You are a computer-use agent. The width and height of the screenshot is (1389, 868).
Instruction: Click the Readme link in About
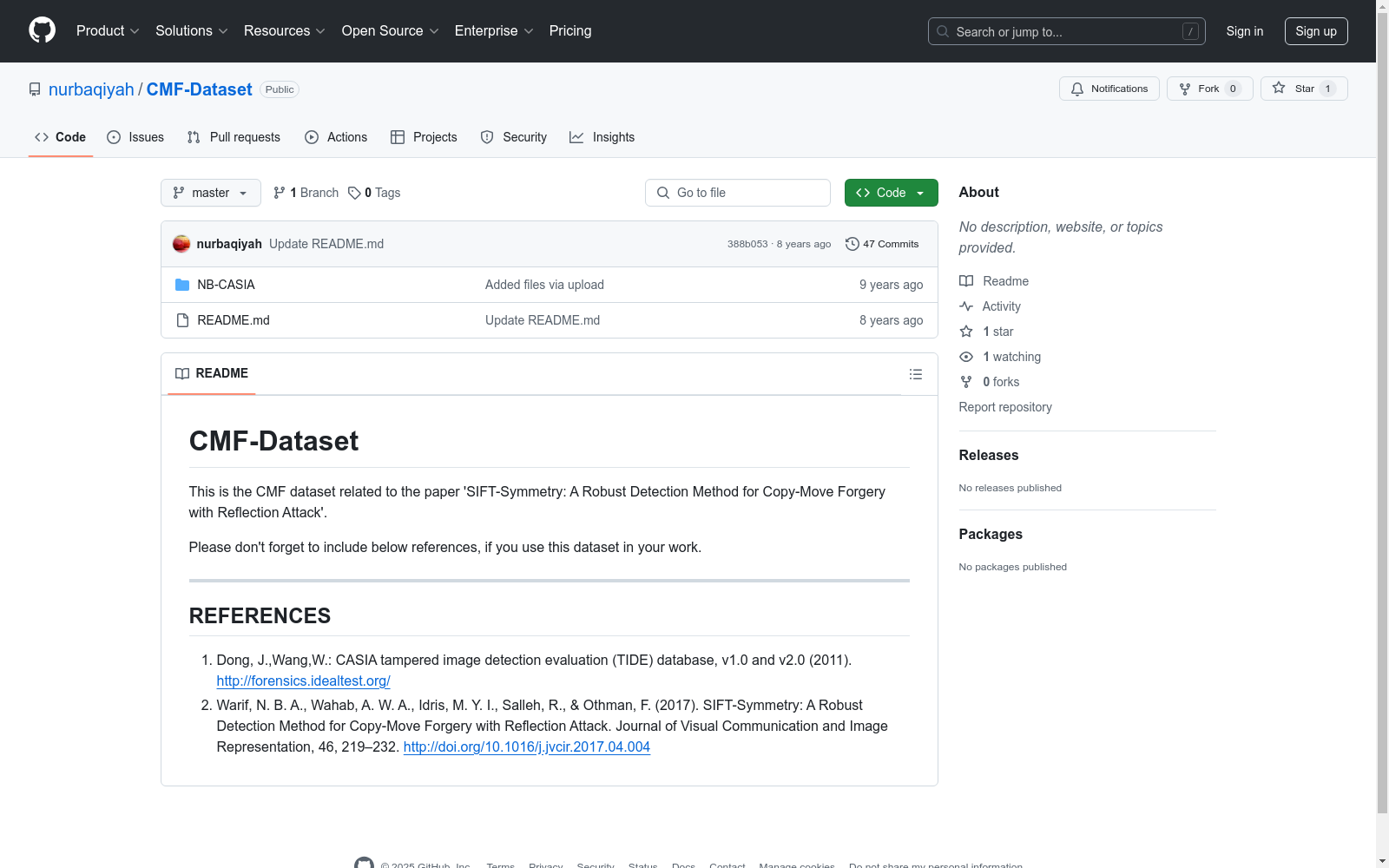[x=1005, y=281]
